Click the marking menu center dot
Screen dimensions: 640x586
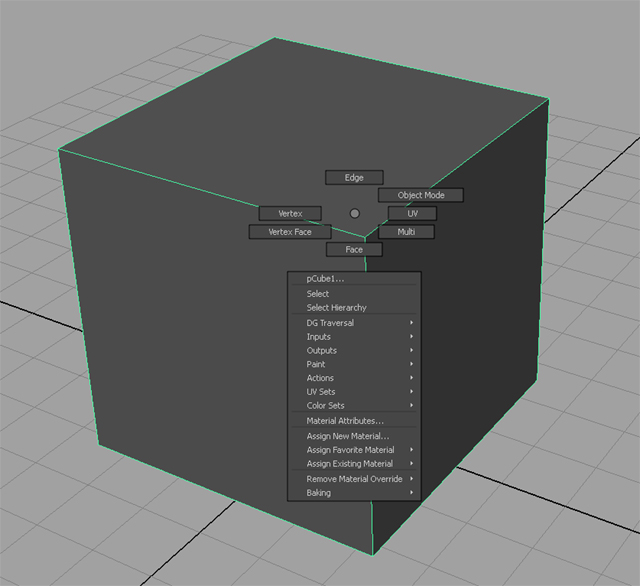point(355,213)
